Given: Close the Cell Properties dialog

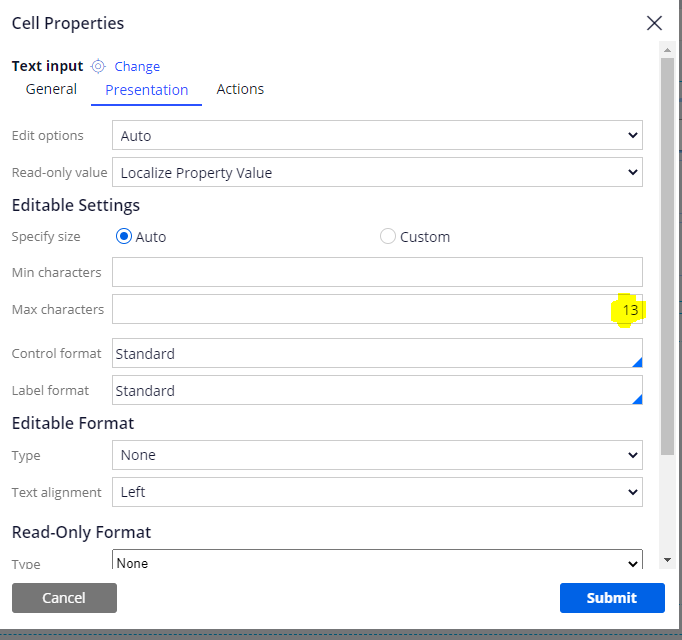Looking at the screenshot, I should pos(654,23).
